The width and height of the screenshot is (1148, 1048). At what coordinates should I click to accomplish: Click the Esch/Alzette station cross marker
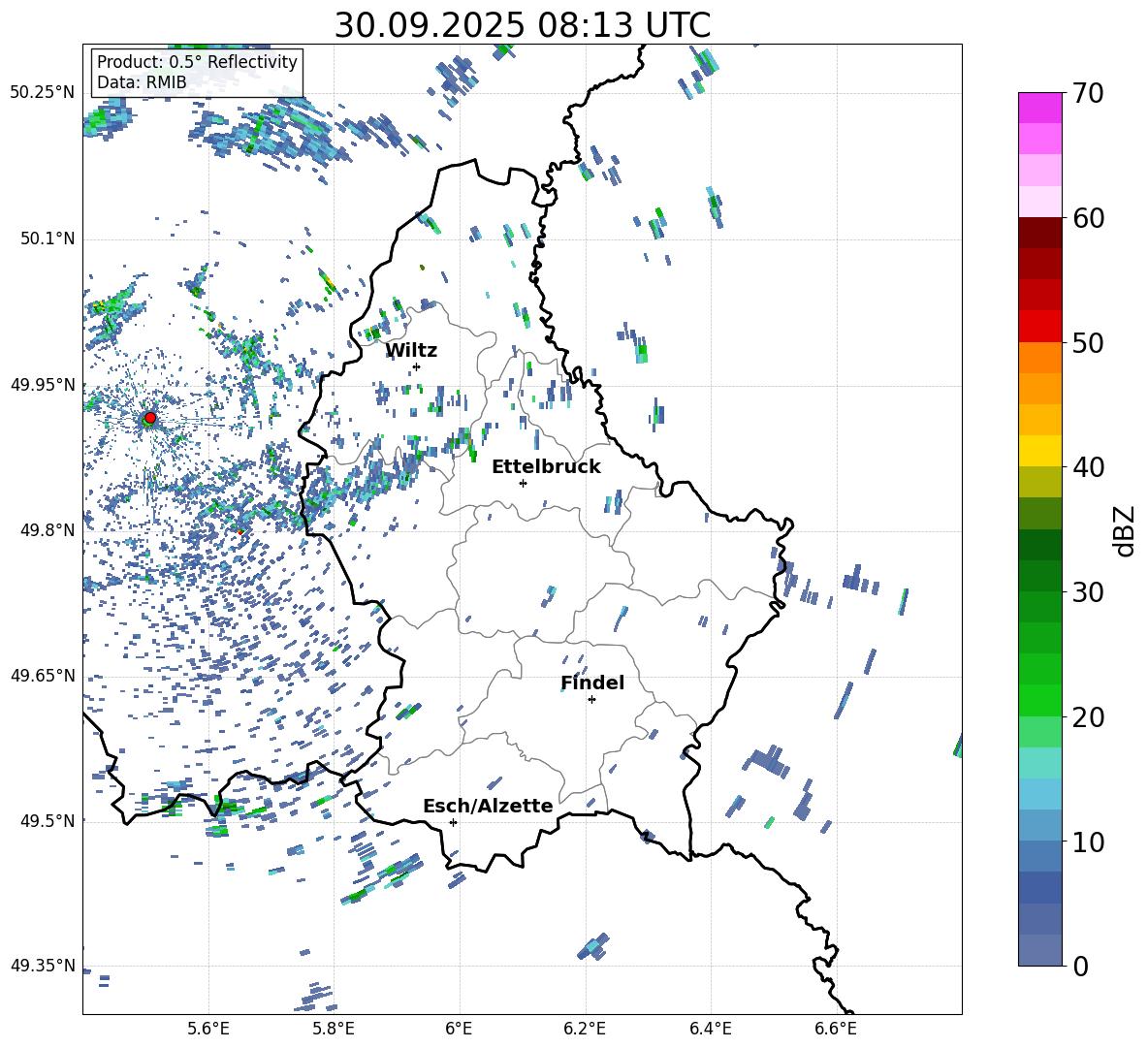[x=453, y=822]
